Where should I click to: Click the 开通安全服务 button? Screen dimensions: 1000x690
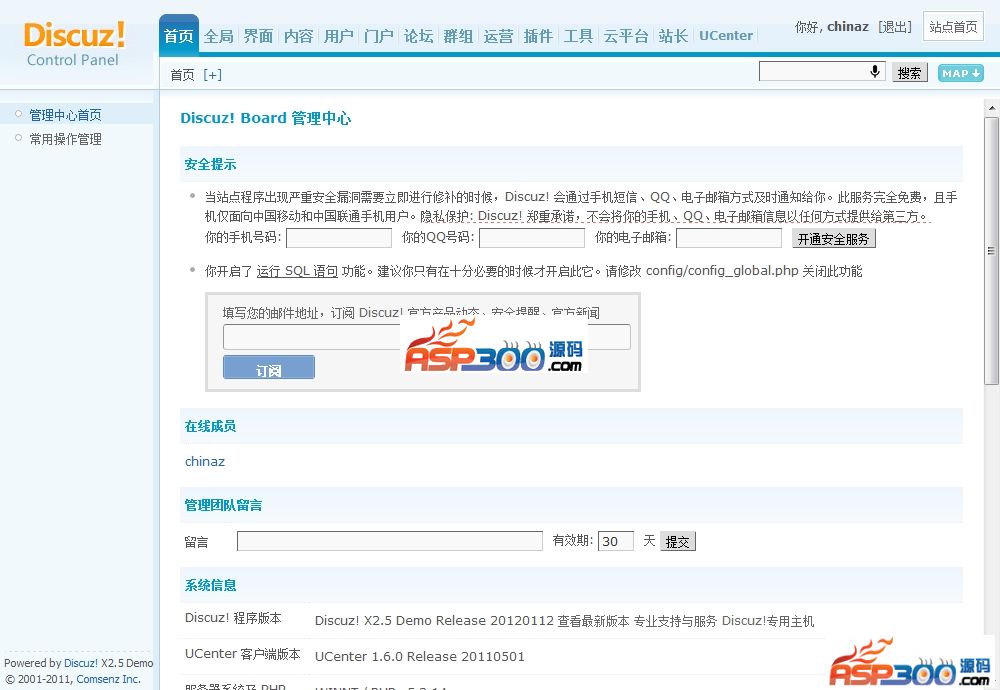834,239
